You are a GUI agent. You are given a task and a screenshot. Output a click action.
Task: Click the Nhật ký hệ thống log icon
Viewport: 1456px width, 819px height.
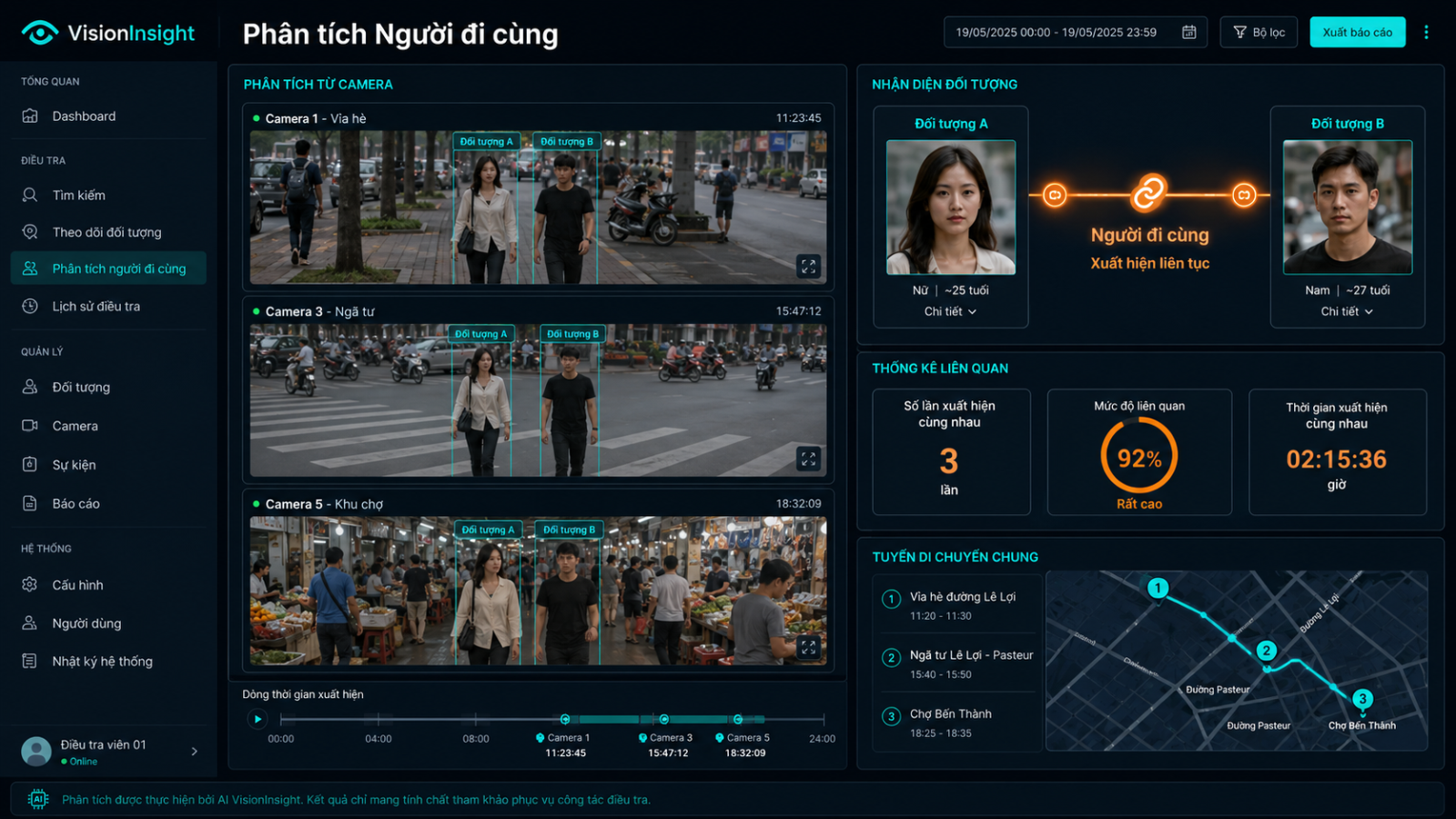30,661
